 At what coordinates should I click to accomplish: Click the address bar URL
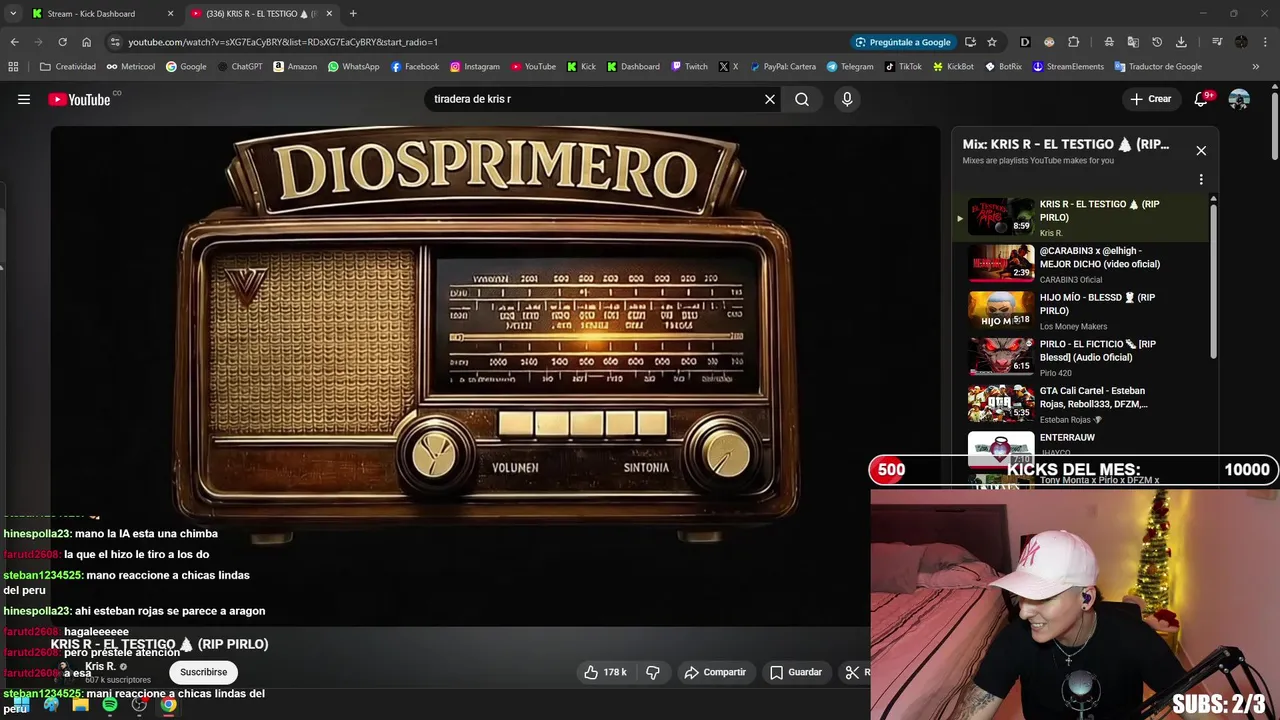[283, 42]
